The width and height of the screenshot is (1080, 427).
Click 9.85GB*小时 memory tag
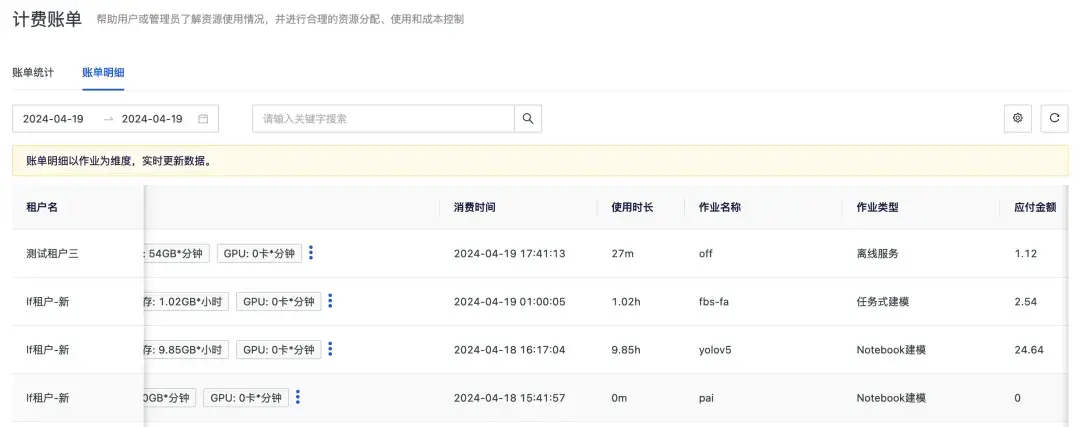point(186,350)
